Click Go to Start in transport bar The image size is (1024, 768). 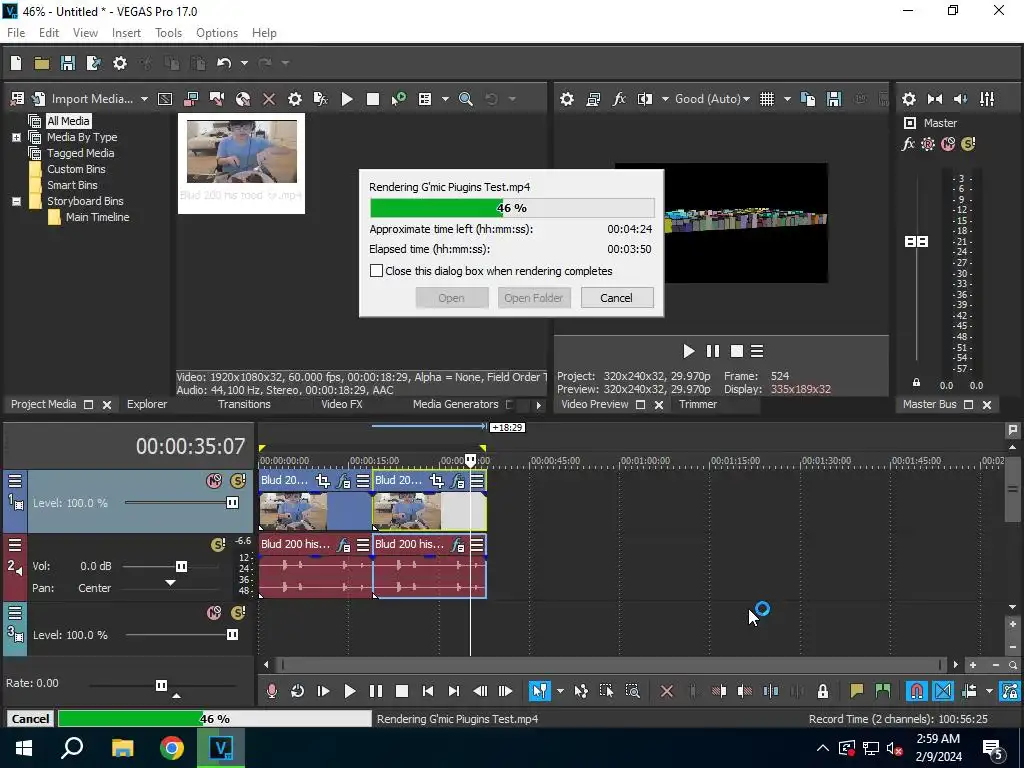click(428, 691)
